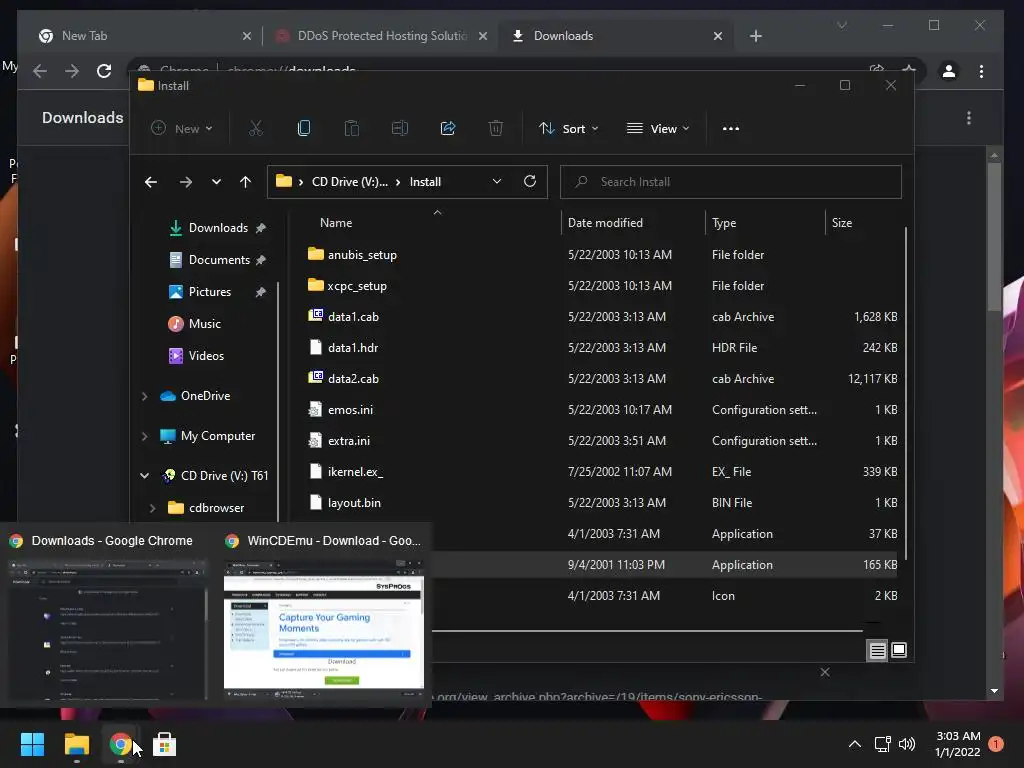Open the Sort dropdown menu

coord(568,129)
